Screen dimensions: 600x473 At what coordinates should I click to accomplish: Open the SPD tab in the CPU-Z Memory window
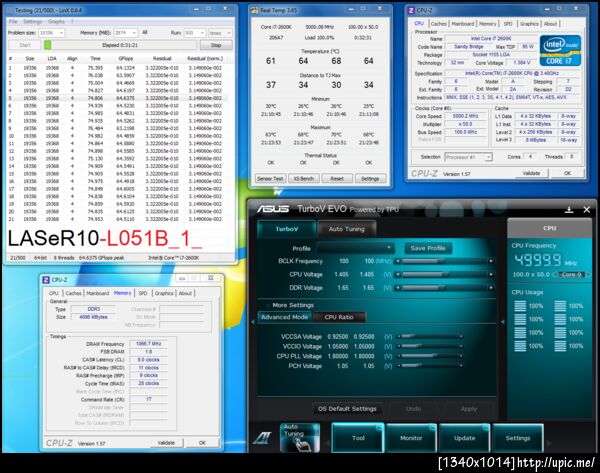pos(143,293)
